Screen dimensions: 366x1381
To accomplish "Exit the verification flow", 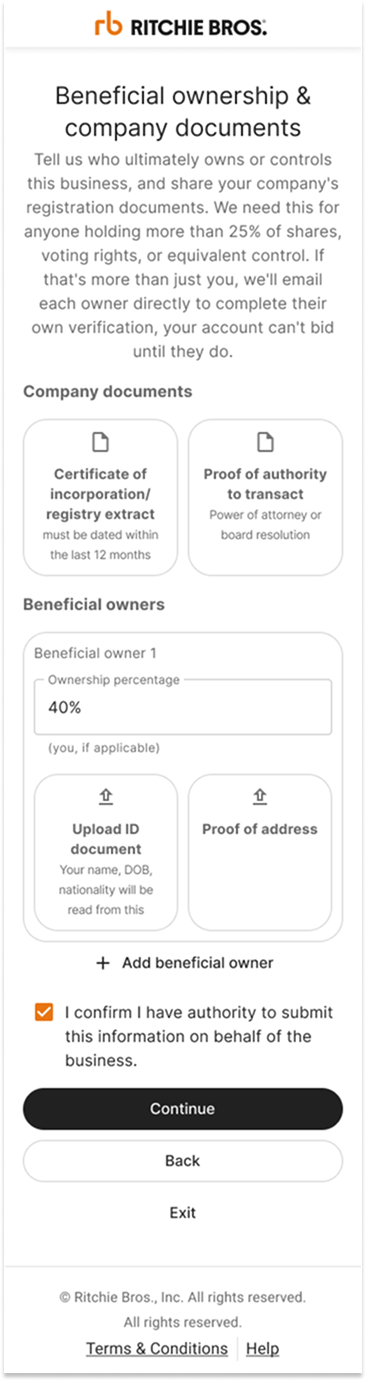I will (183, 1213).
